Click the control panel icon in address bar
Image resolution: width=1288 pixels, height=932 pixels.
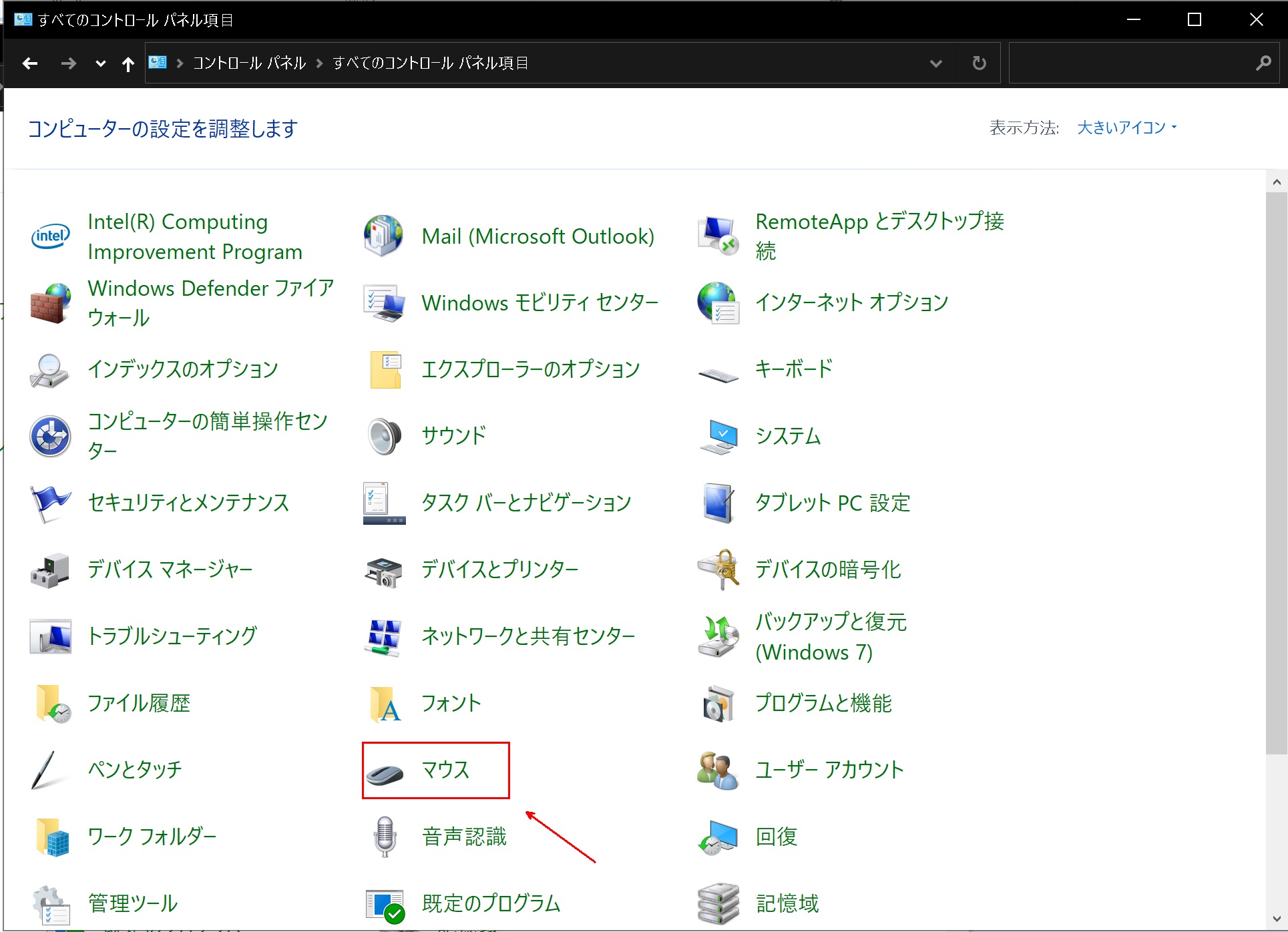pyautogui.click(x=158, y=62)
